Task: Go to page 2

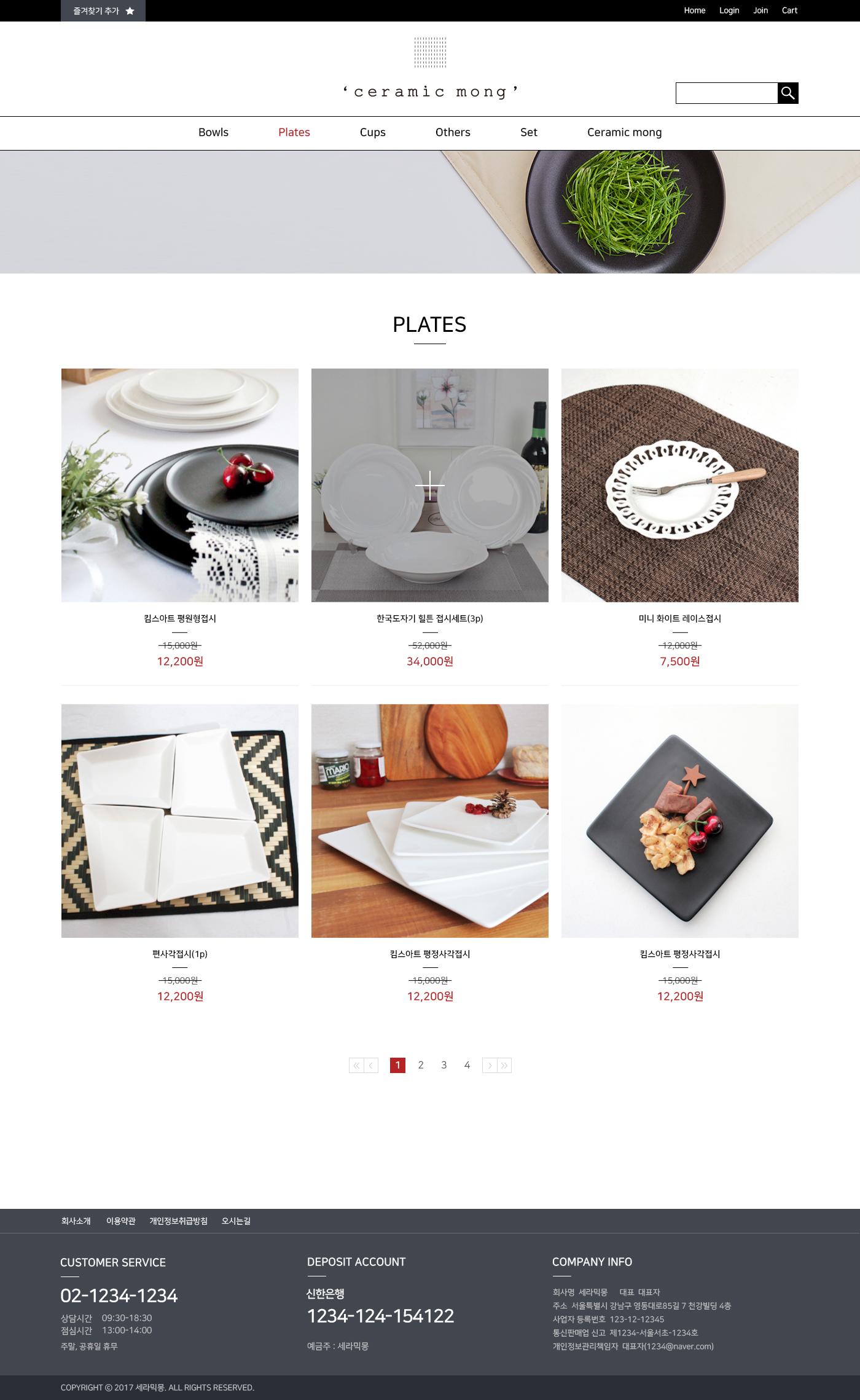Action: point(421,1065)
